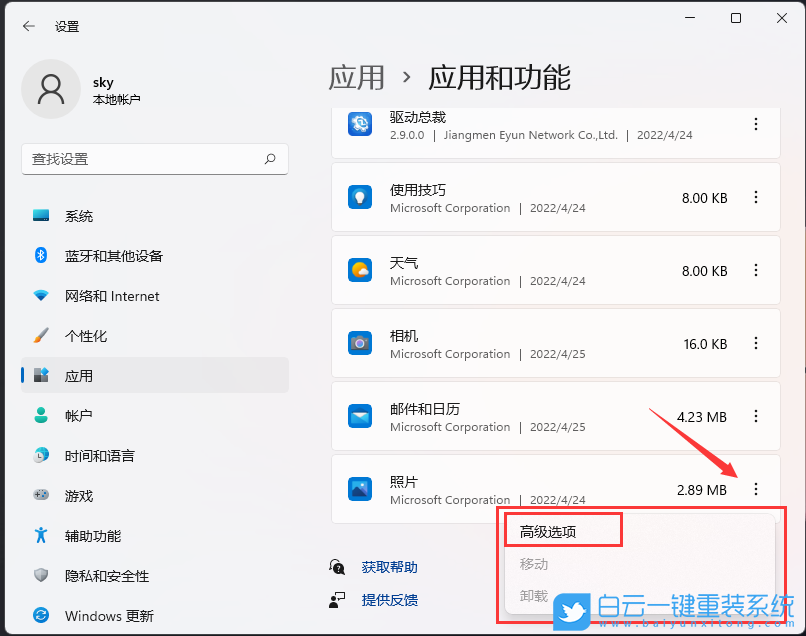Open the three-dot menu for 使用技巧
Image resolution: width=806 pixels, height=636 pixels.
[756, 197]
